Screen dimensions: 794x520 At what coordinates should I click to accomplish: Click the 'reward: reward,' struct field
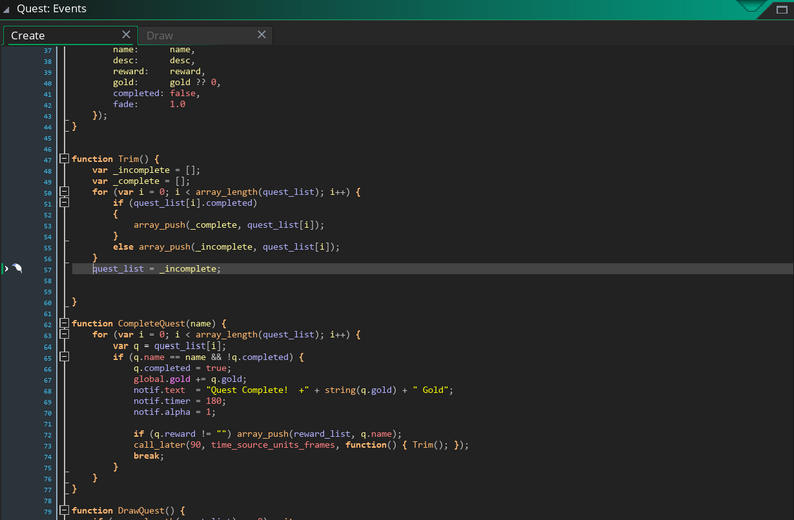[159, 71]
